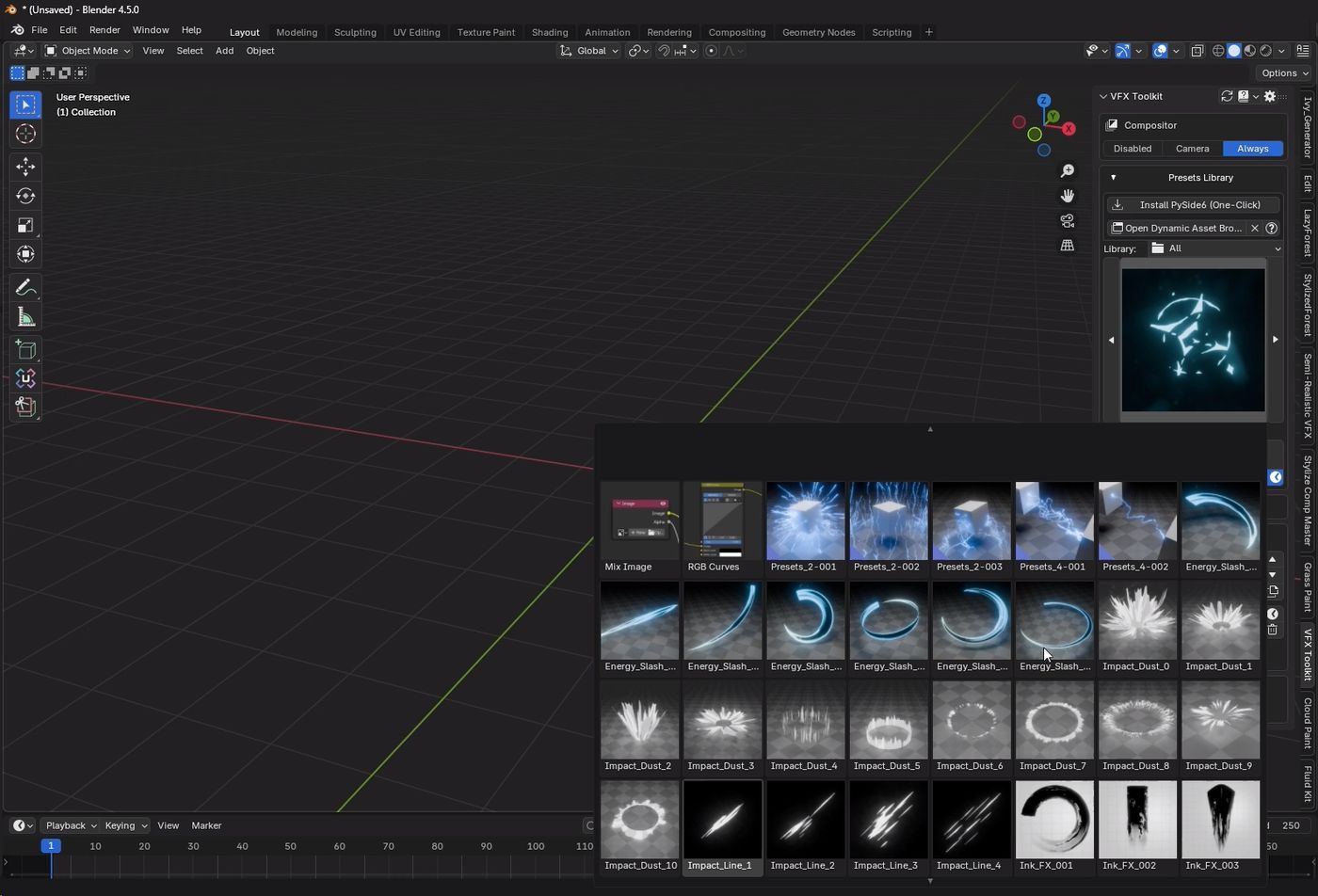
Task: Open the Marker menu in timeline
Action: tap(206, 825)
